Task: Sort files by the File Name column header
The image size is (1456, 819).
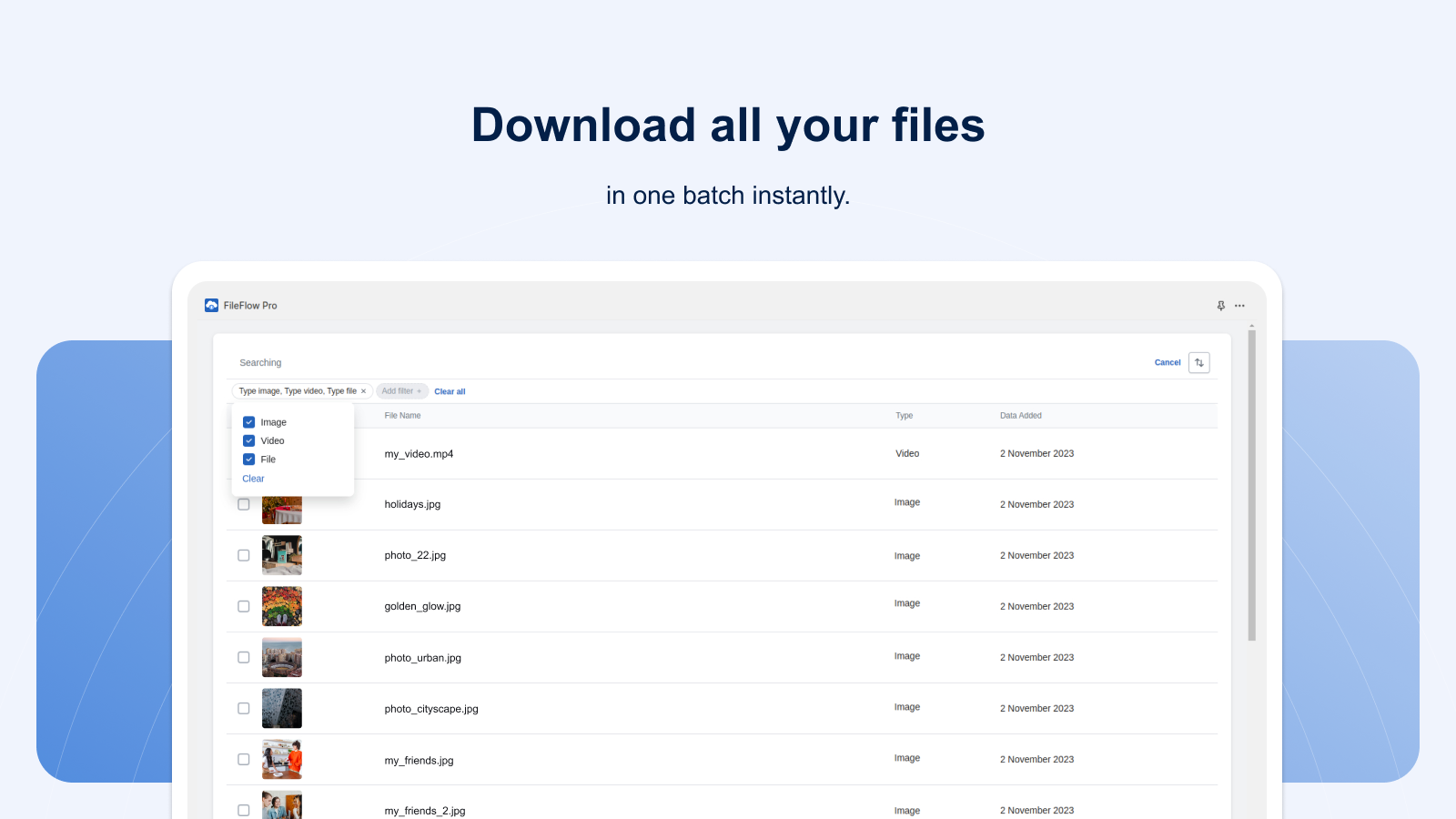Action: pyautogui.click(x=403, y=415)
